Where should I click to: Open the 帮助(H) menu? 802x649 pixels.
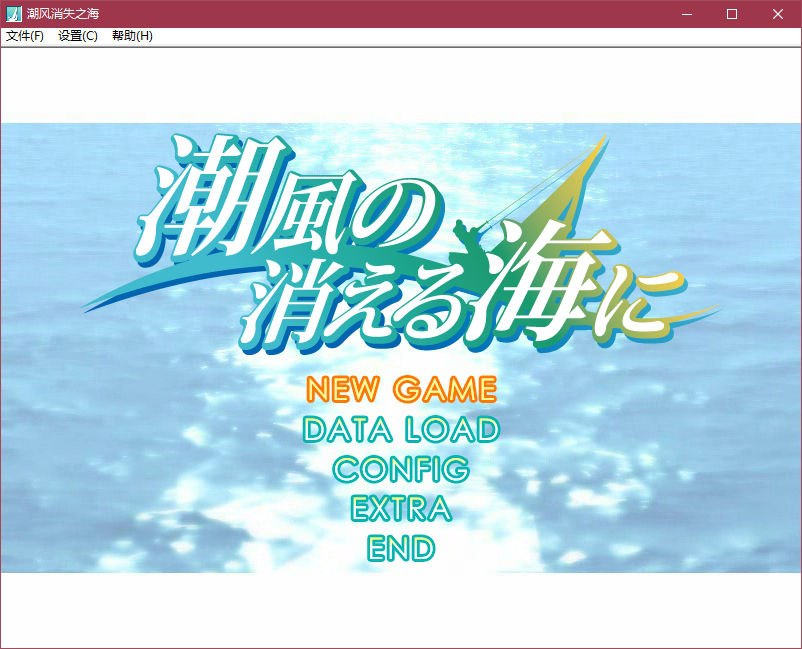tap(132, 36)
